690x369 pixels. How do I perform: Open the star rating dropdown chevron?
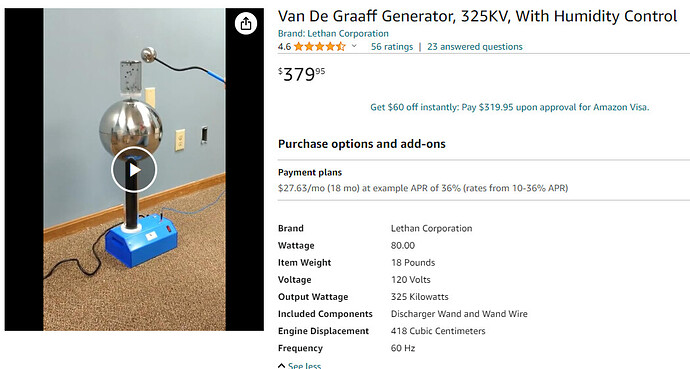point(354,46)
